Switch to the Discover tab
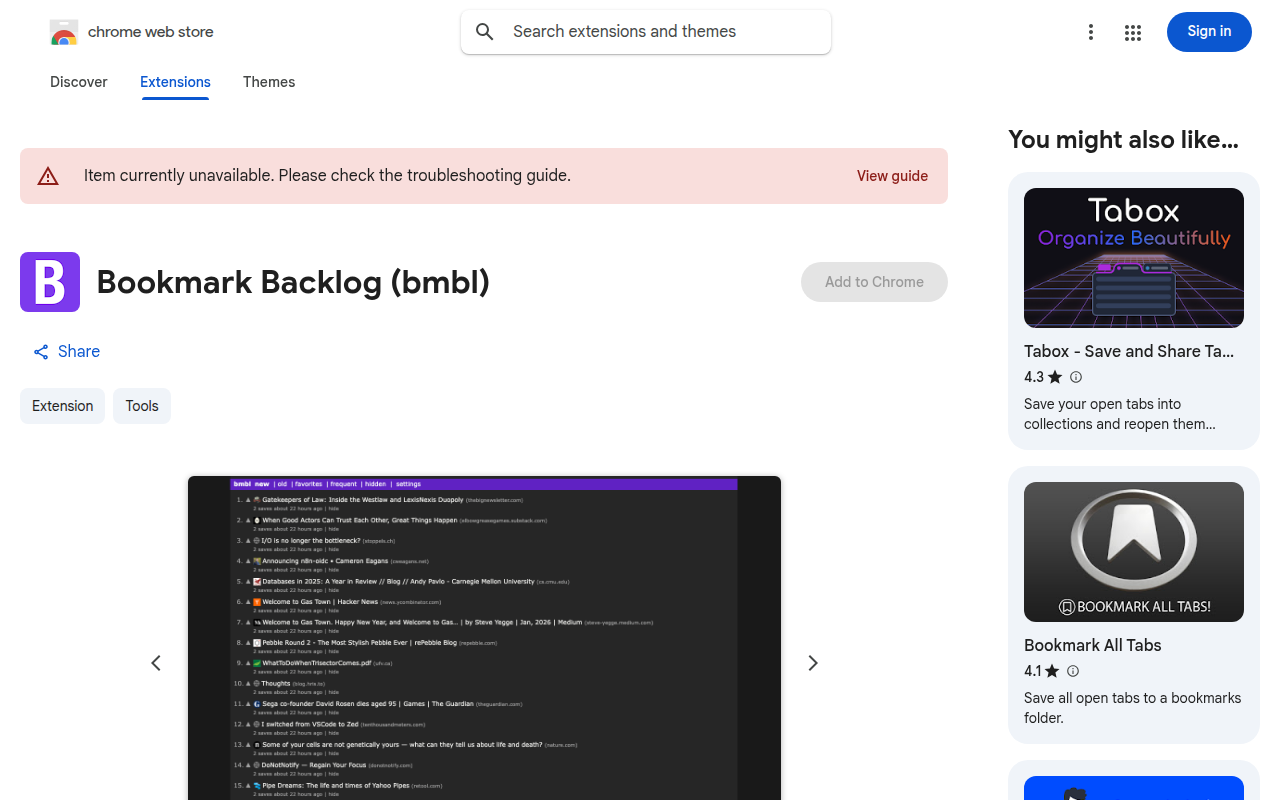This screenshot has height=800, width=1280. pyautogui.click(x=78, y=82)
